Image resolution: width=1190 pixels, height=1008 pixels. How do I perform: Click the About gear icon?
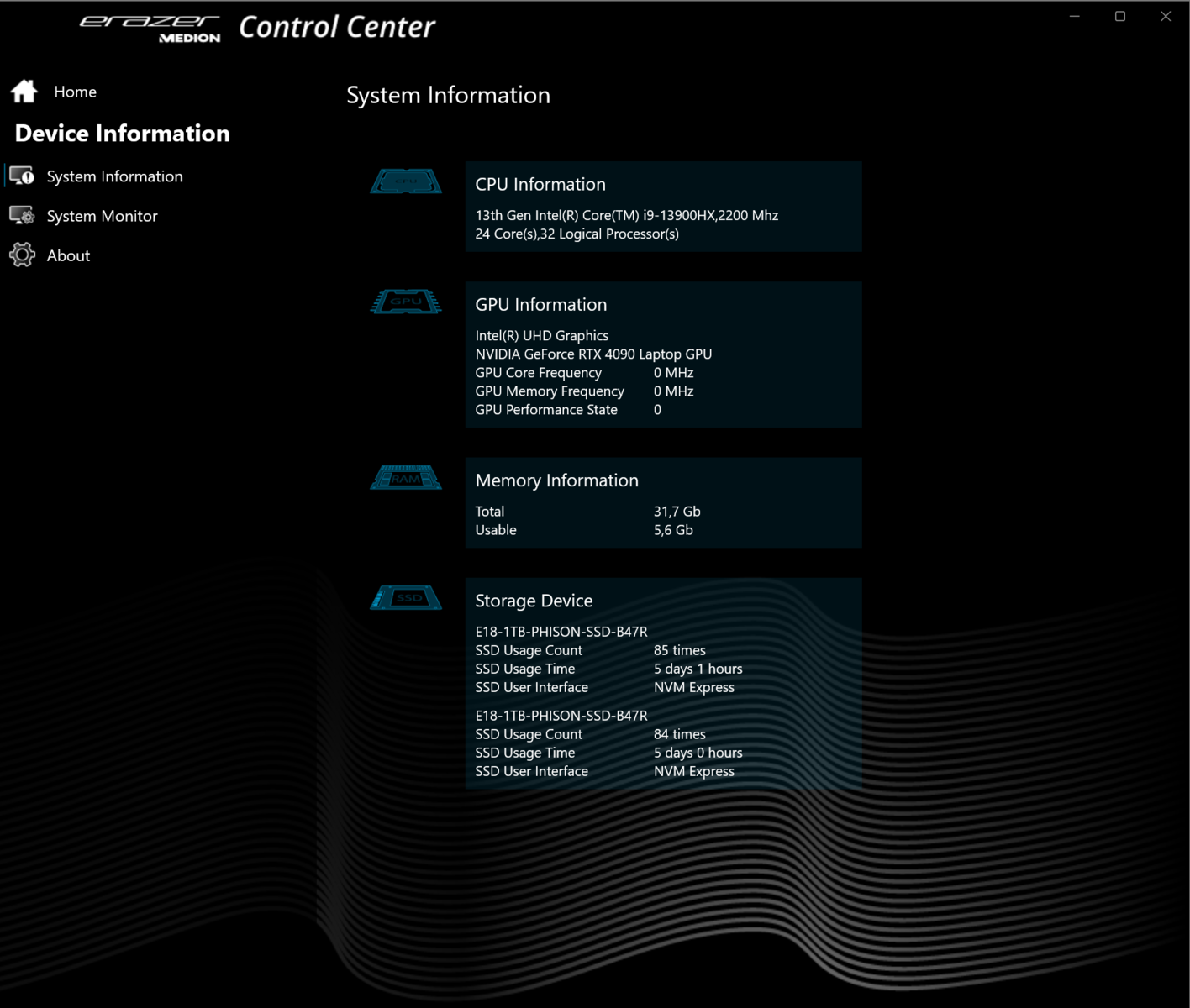pyautogui.click(x=22, y=255)
